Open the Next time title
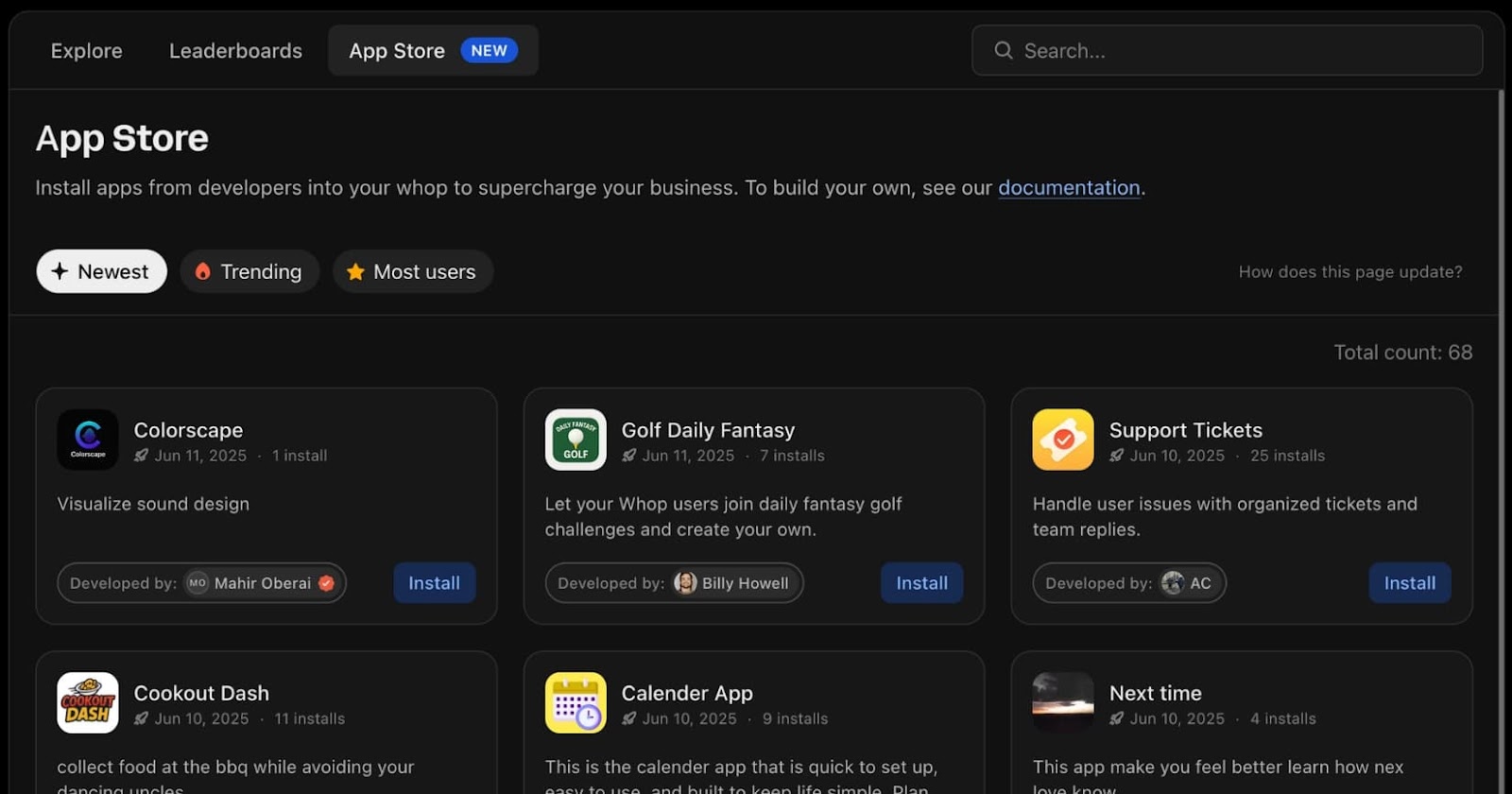This screenshot has height=794, width=1512. tap(1155, 693)
